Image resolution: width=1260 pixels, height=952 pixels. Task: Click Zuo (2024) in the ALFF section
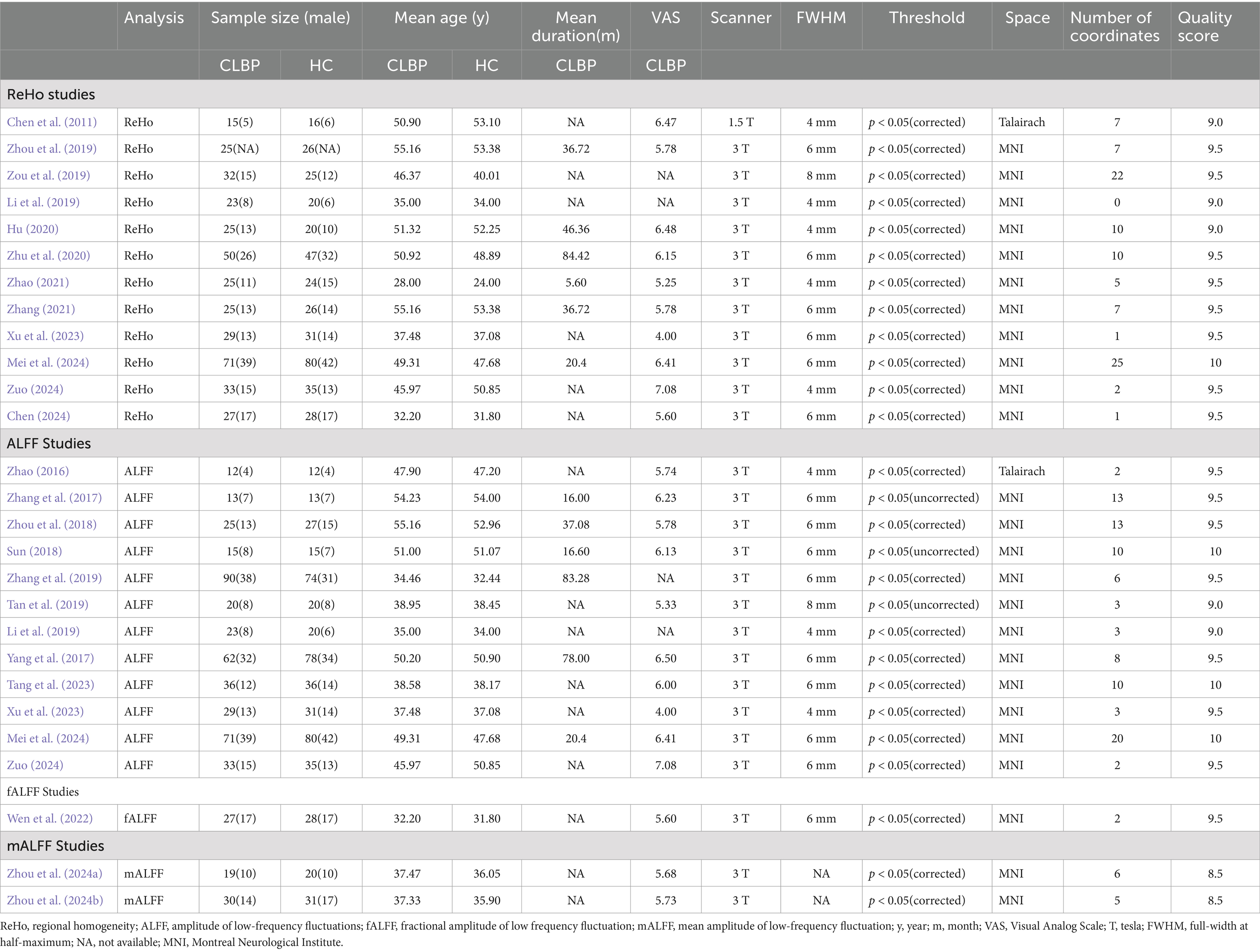point(35,765)
